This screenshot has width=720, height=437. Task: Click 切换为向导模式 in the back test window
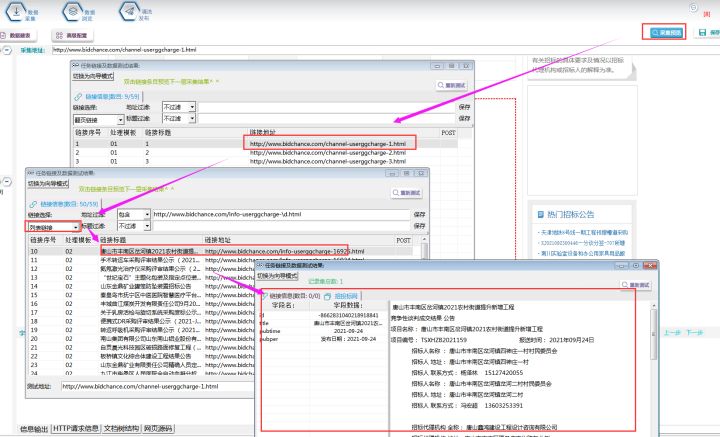[93, 76]
